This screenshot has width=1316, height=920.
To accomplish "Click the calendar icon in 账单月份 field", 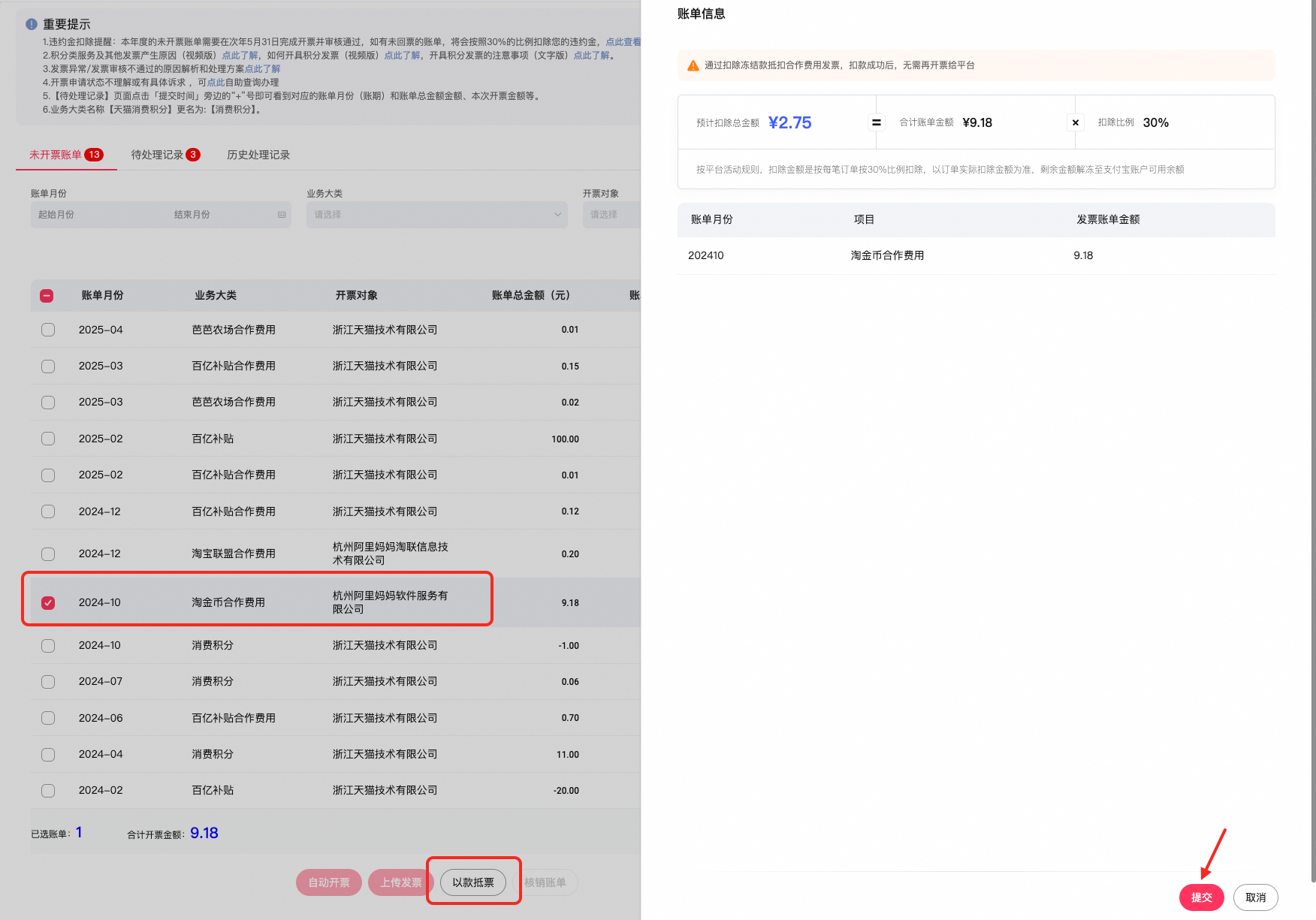I will point(282,215).
